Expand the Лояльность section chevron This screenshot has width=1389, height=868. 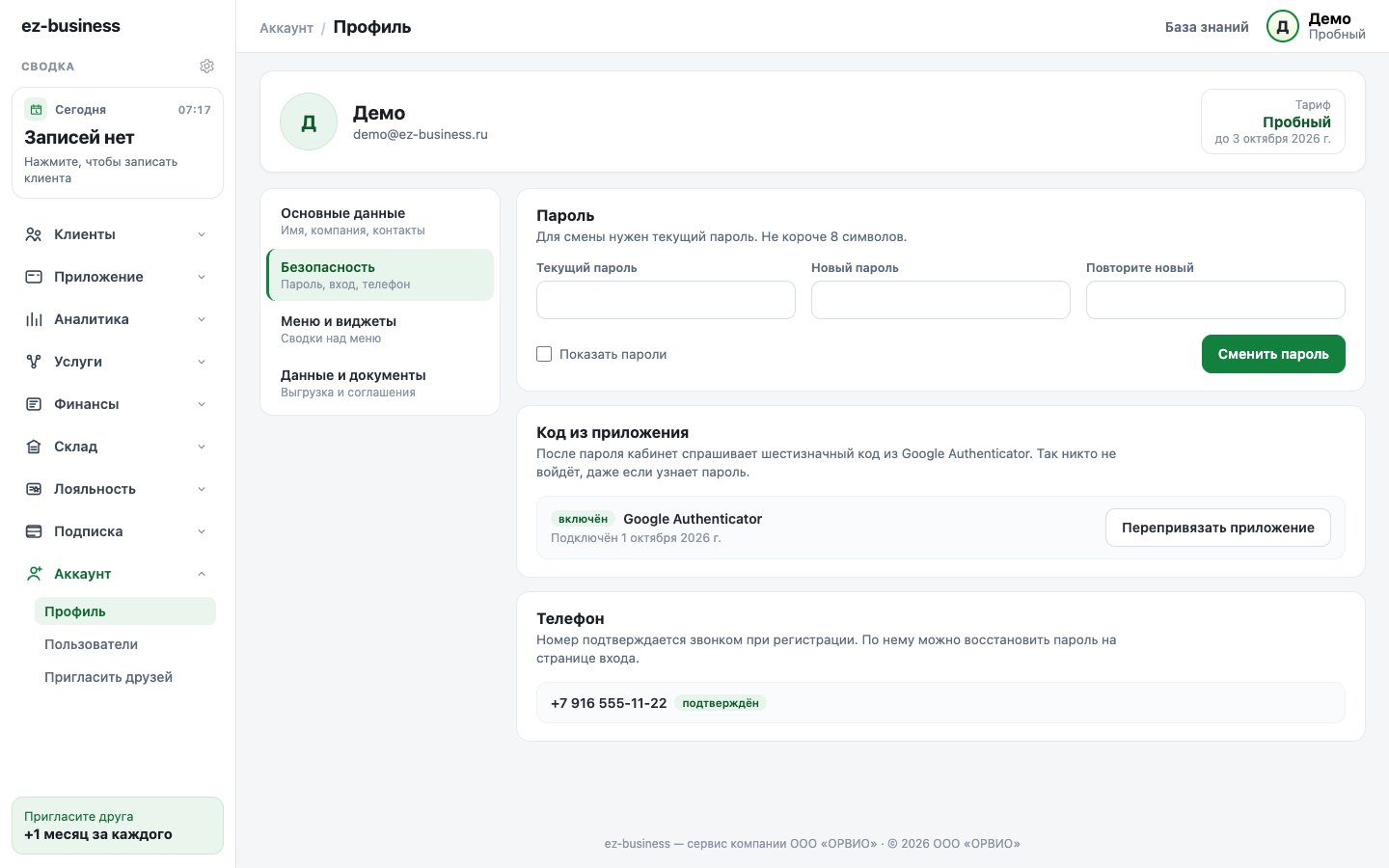pyautogui.click(x=202, y=489)
